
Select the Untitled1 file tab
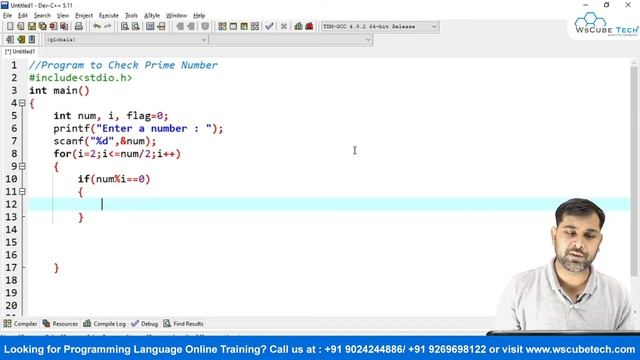click(20, 52)
